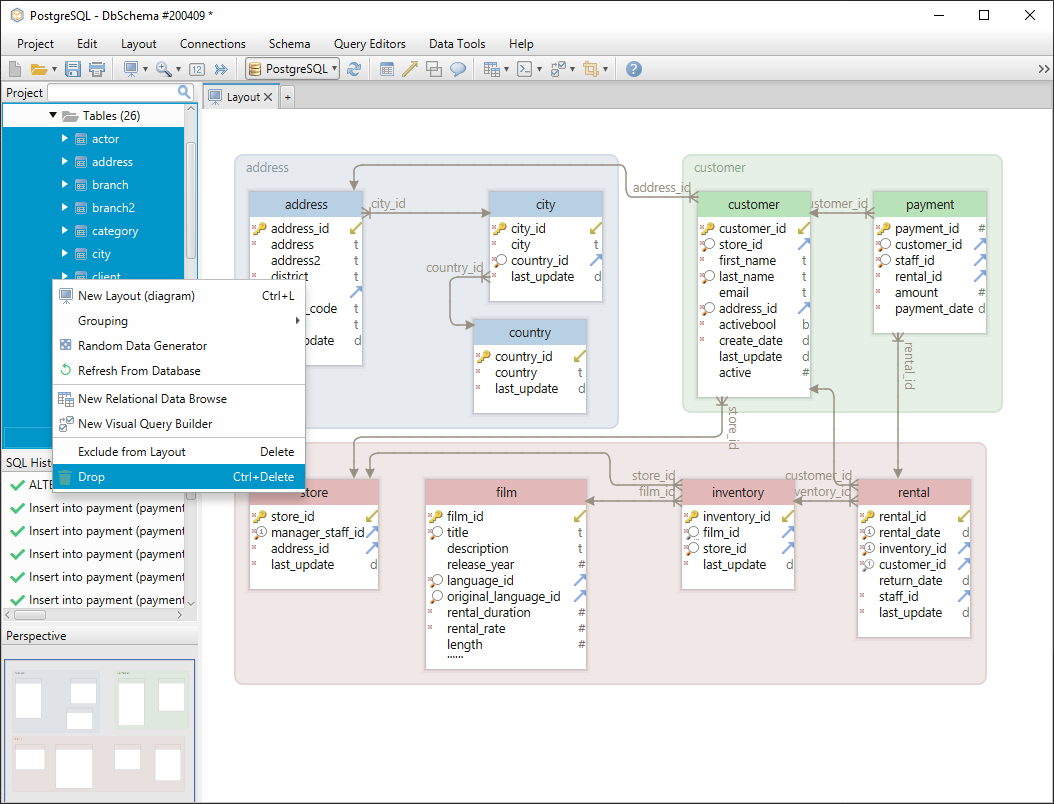Viewport: 1054px width, 804px height.
Task: Click the Perspective overview thumbnail
Action: click(x=99, y=730)
